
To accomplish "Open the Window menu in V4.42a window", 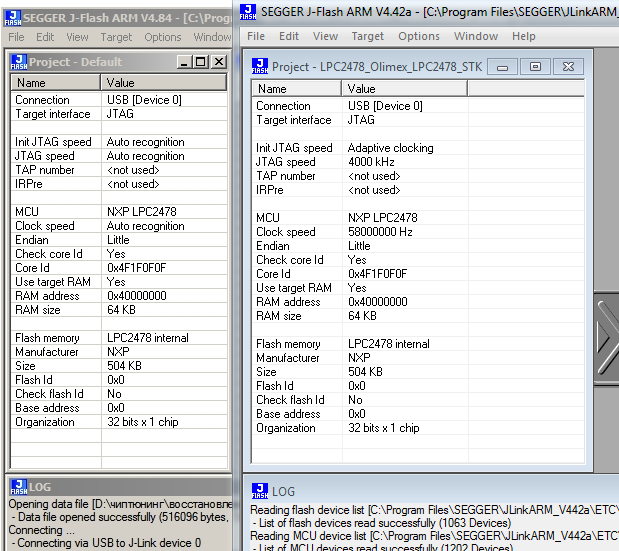I will tap(476, 36).
